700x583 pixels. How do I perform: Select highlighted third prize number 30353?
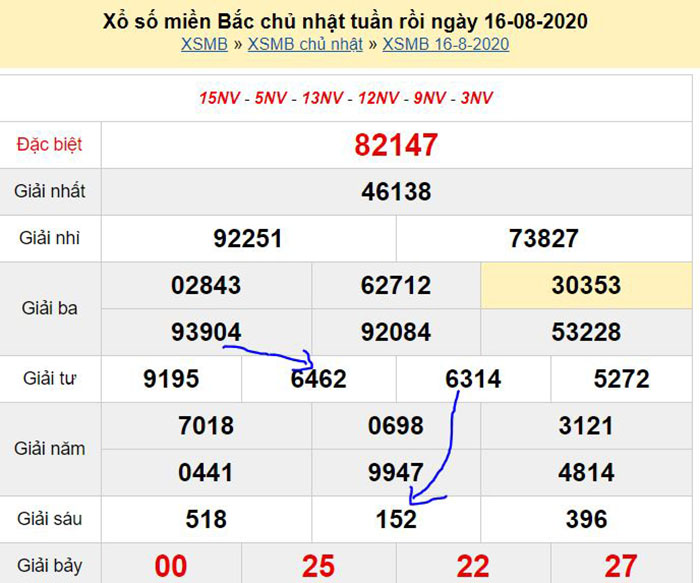pyautogui.click(x=586, y=286)
